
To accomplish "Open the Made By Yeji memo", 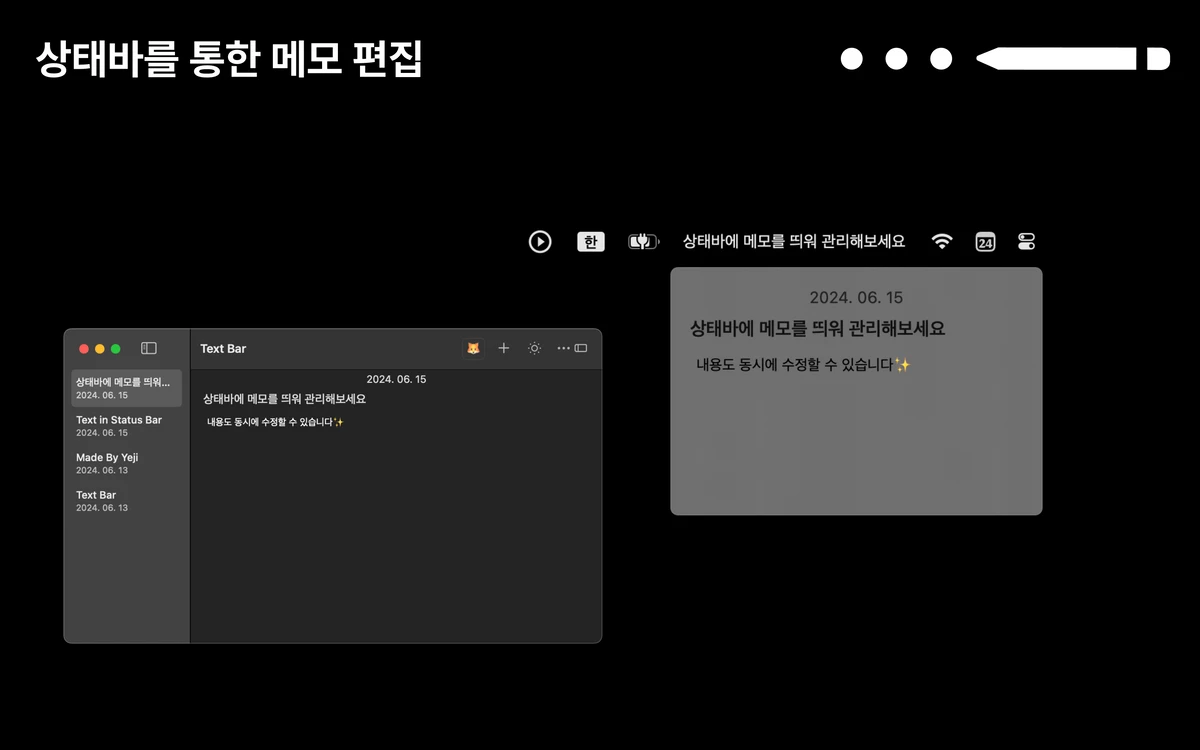I will (126, 463).
